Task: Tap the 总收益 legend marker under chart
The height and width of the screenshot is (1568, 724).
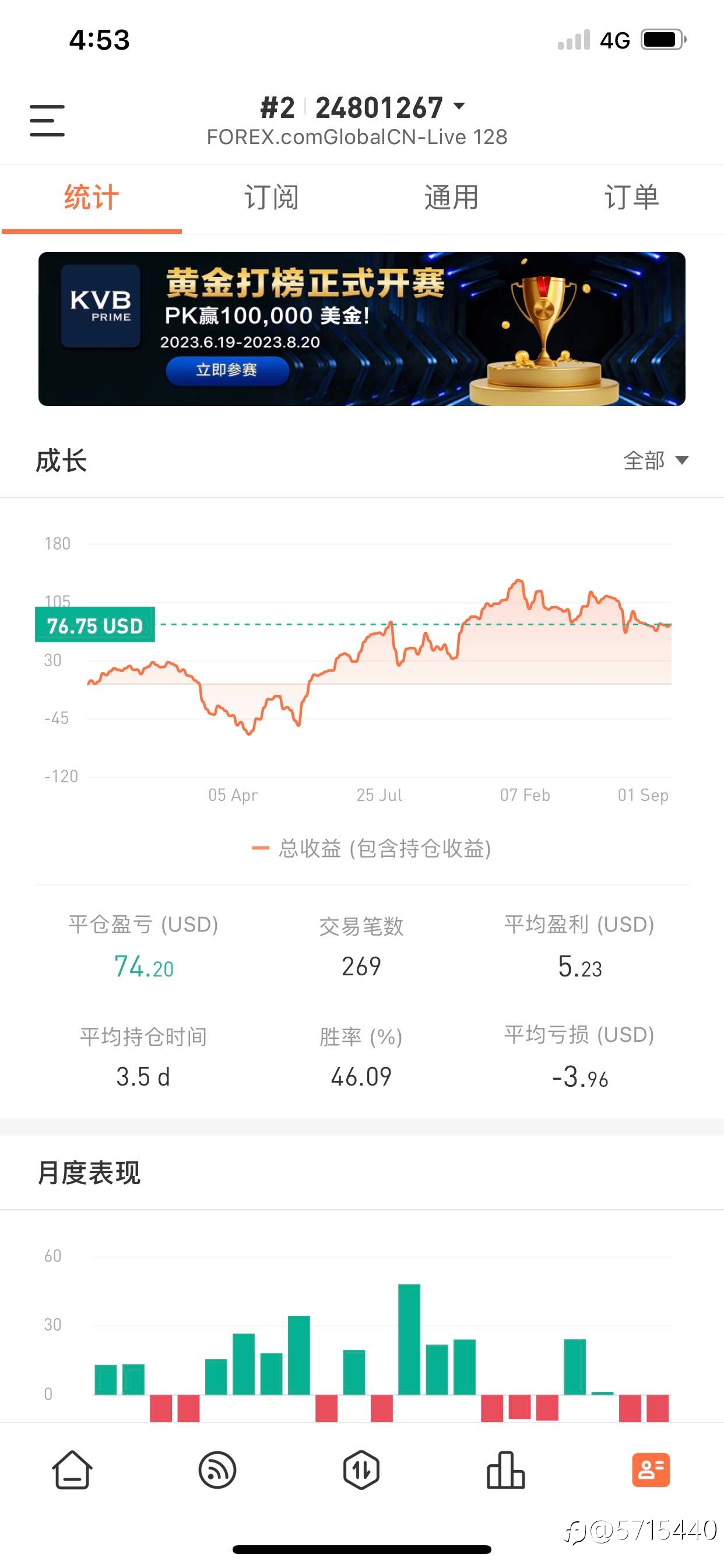Action: (261, 848)
